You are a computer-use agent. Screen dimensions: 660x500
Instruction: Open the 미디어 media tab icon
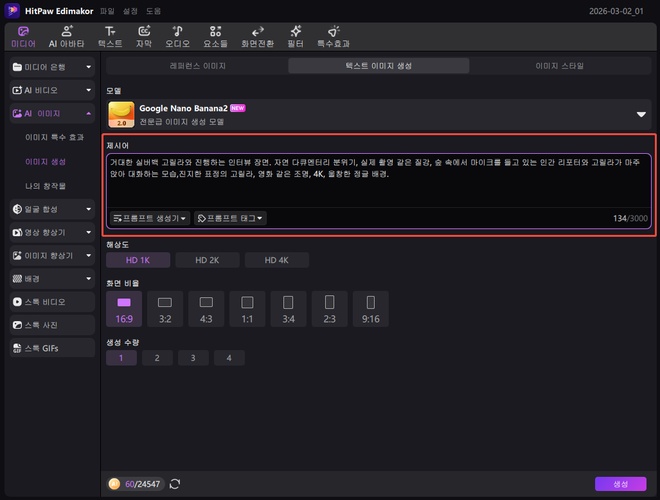(x=23, y=37)
